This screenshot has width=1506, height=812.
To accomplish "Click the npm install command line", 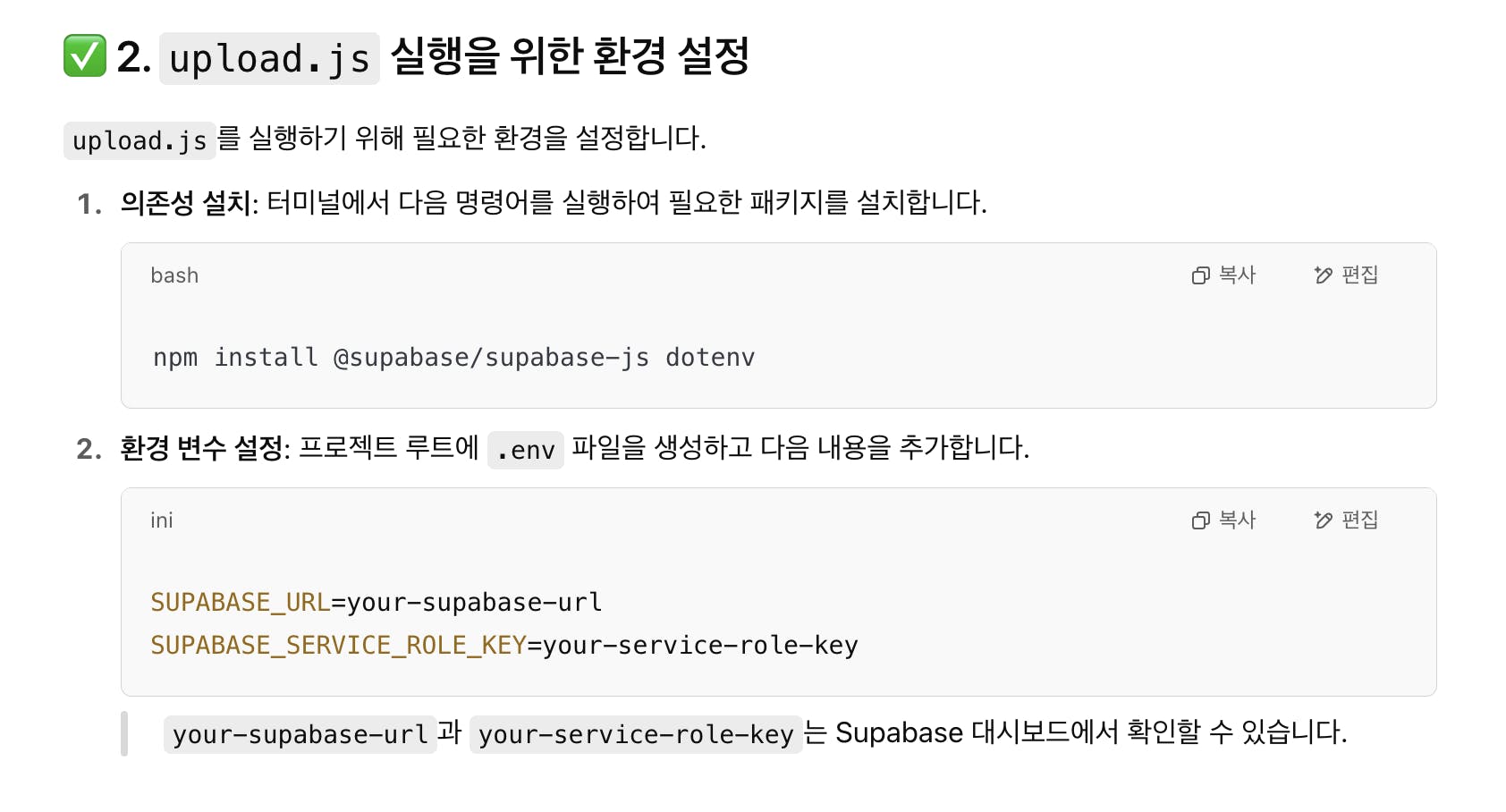I will coord(453,357).
